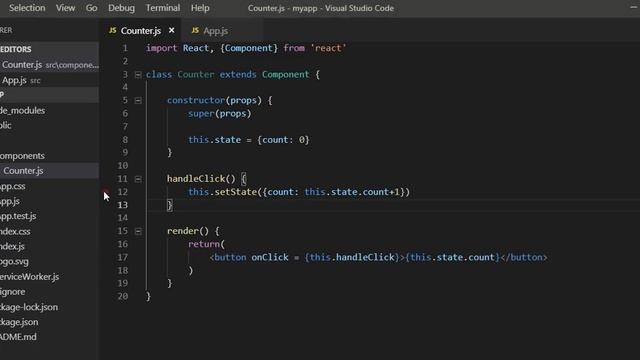The width and height of the screenshot is (640, 360).
Task: Click the word 'react' in the import line
Action: (x=328, y=48)
